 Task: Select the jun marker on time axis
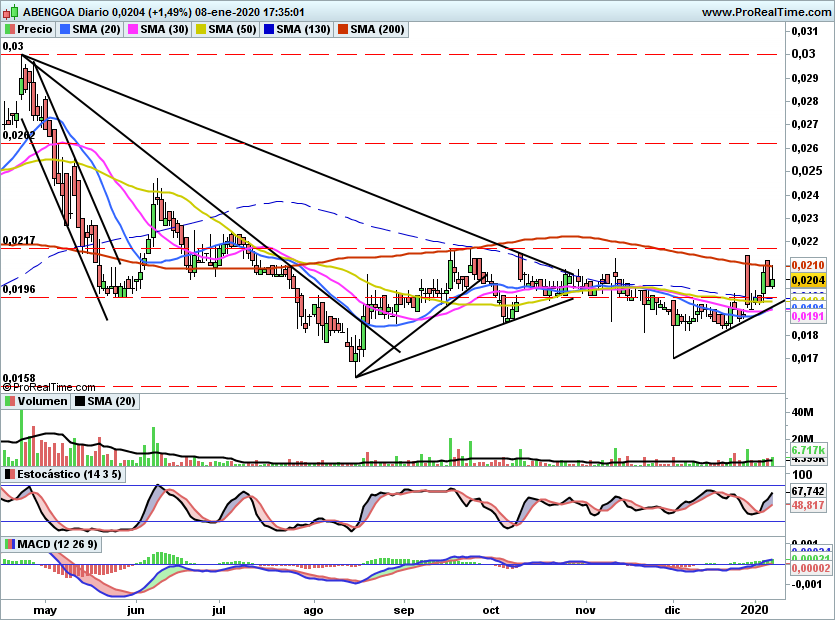pos(137,607)
